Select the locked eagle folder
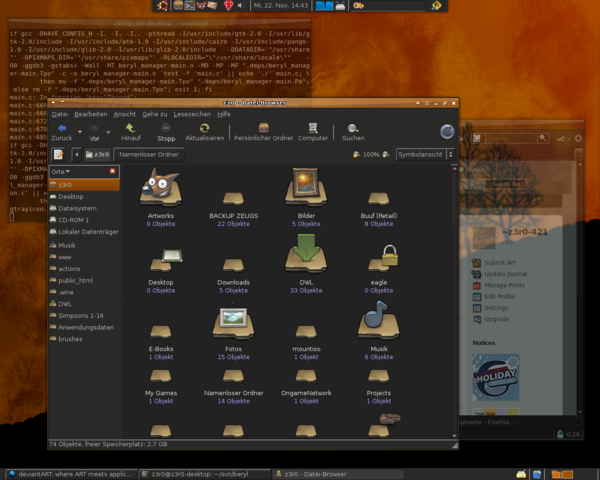The image size is (600, 480). coord(383,258)
